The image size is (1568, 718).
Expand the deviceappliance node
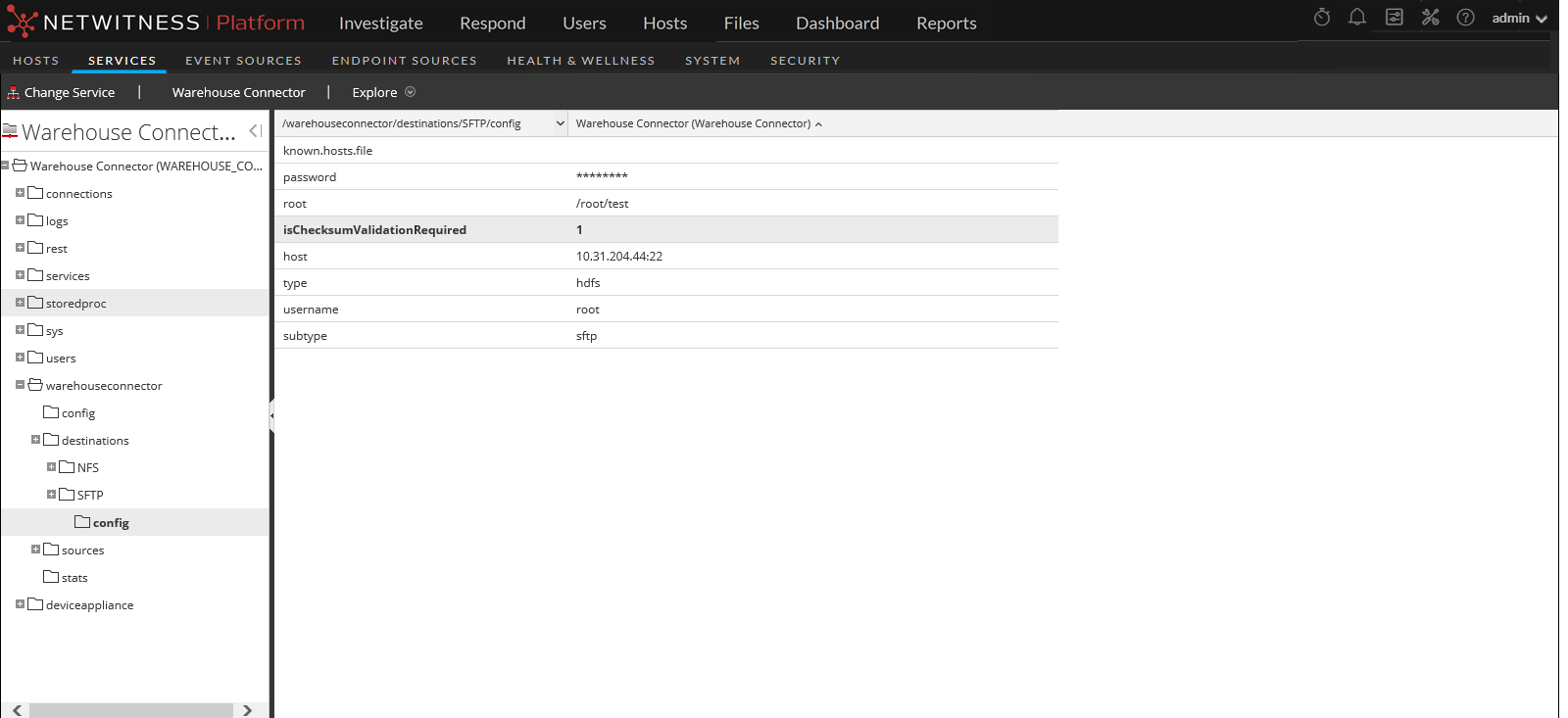point(20,604)
